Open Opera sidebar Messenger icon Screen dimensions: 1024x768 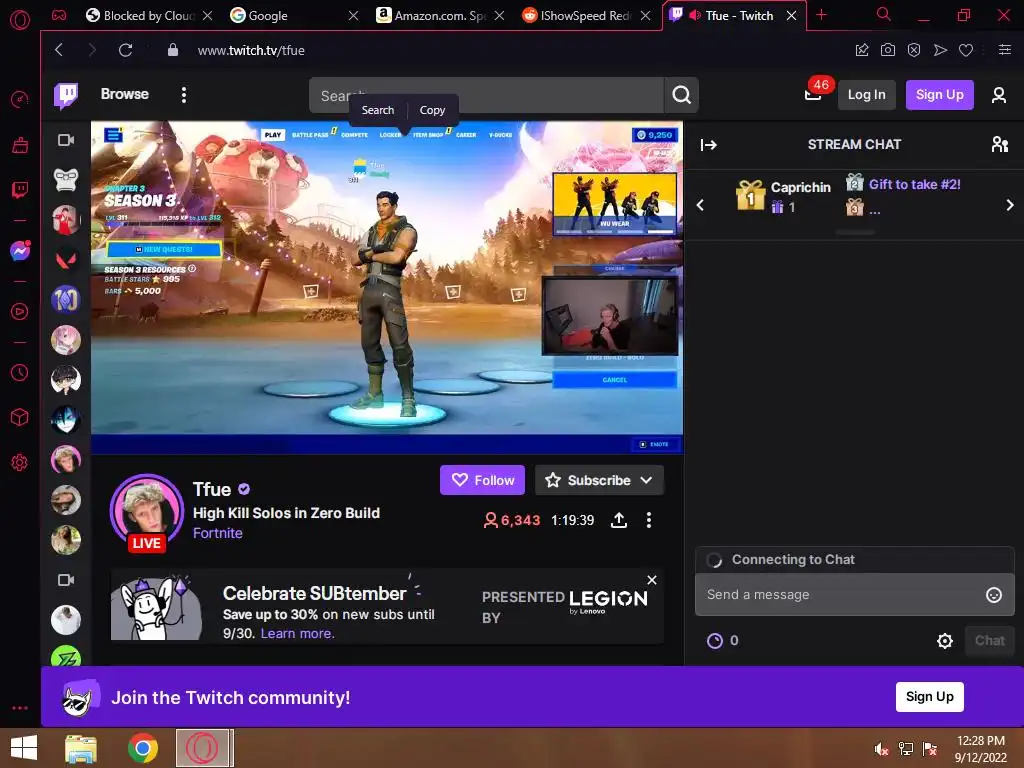tap(20, 251)
